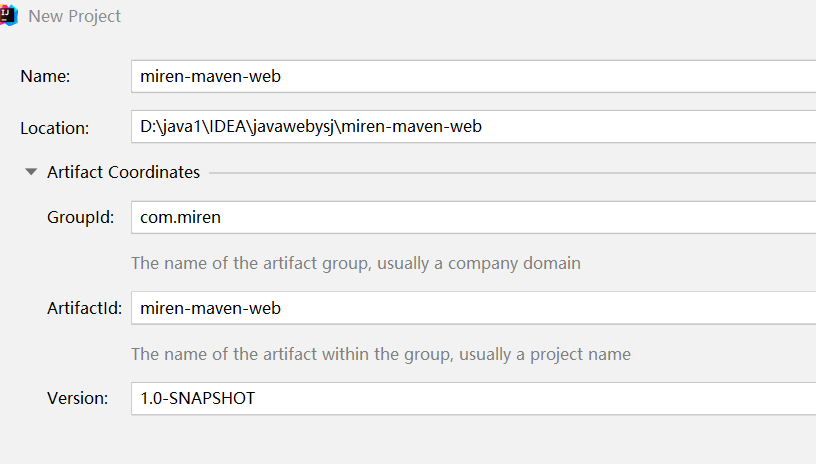Viewport: 816px width, 464px height.
Task: Click the Version: label
Action: point(77,398)
